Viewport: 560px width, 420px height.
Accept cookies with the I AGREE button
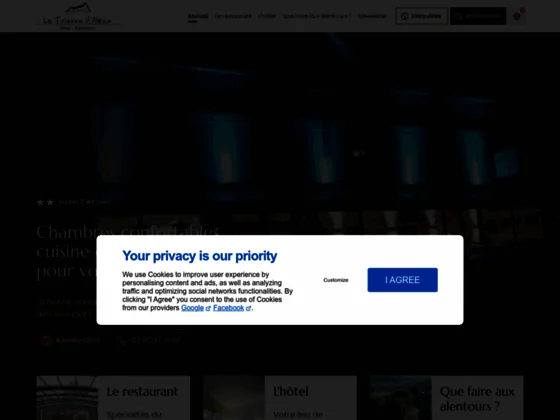pos(402,280)
